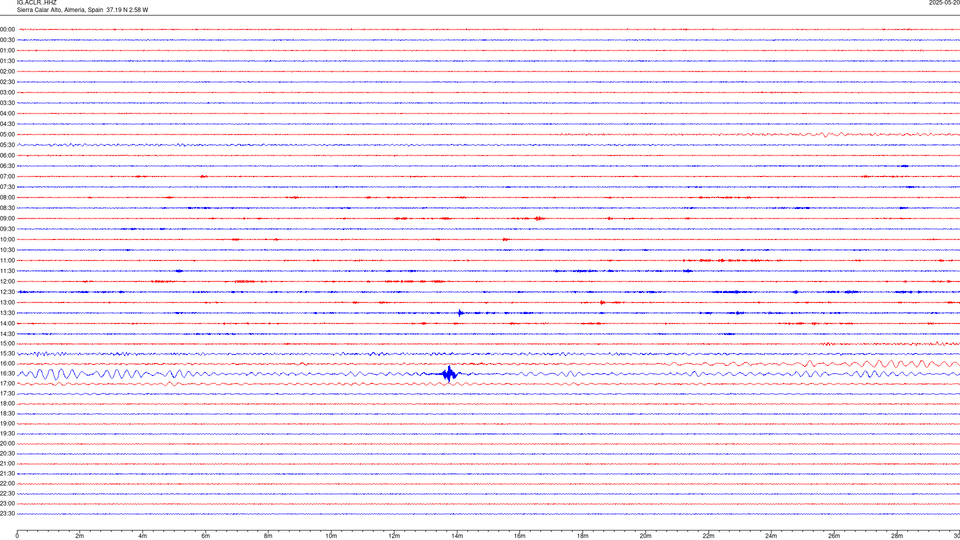Pick the 02:30 time label
Screen dimensions: 960x540
(7, 81)
